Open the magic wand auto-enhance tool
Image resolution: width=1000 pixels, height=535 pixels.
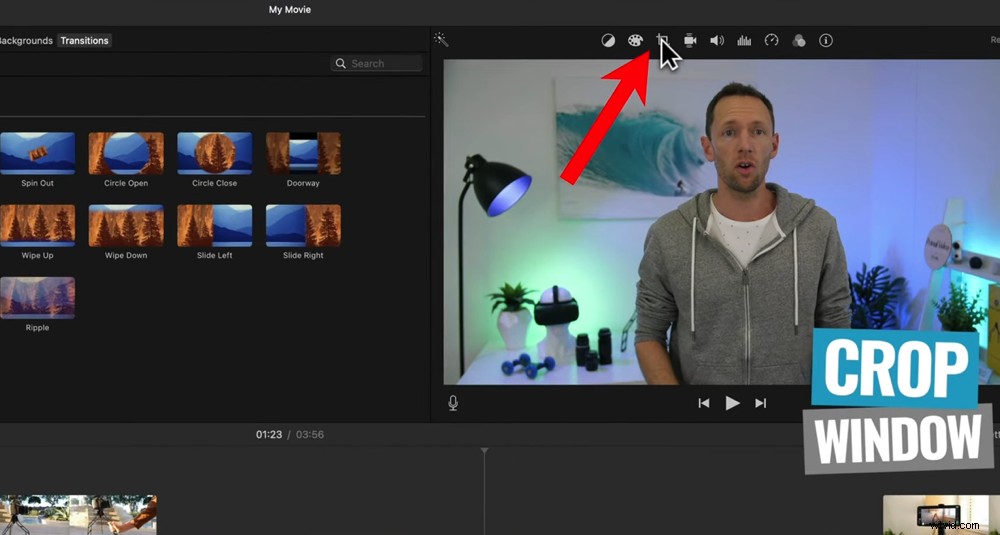pos(441,40)
